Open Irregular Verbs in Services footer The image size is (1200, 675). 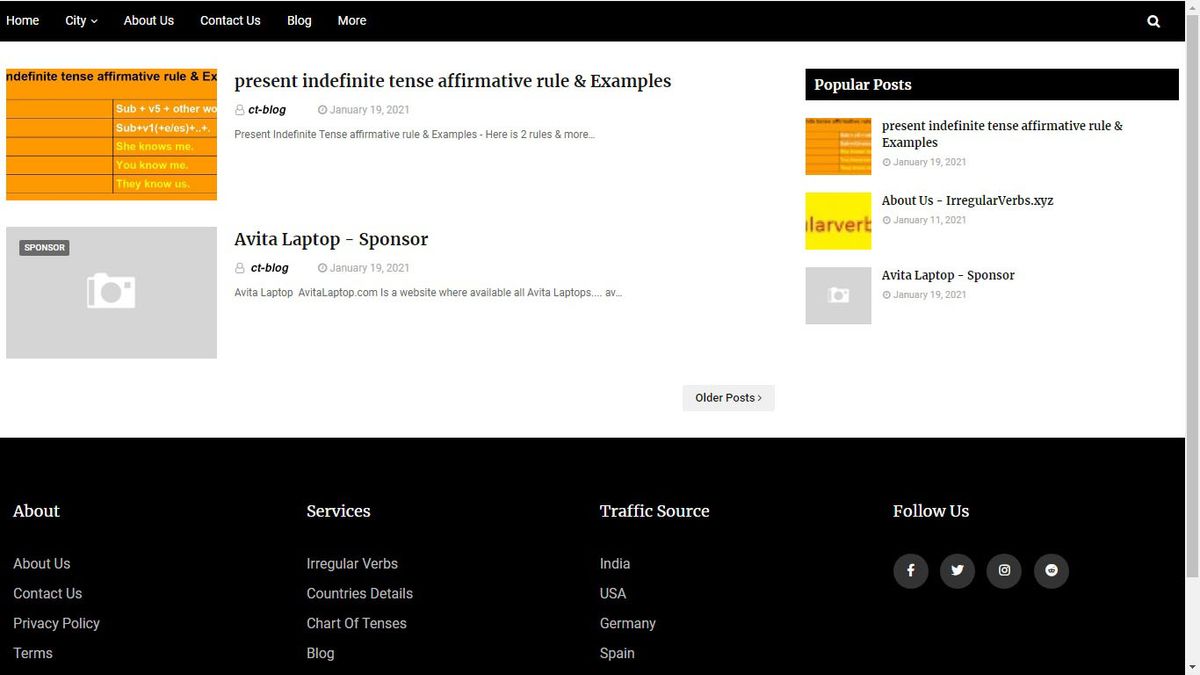tap(352, 563)
